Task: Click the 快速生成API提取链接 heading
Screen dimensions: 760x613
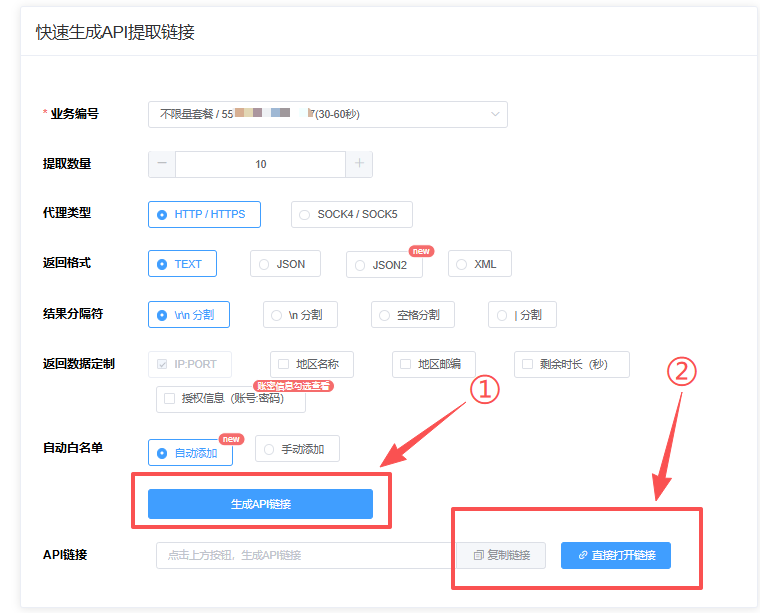Action: click(115, 32)
